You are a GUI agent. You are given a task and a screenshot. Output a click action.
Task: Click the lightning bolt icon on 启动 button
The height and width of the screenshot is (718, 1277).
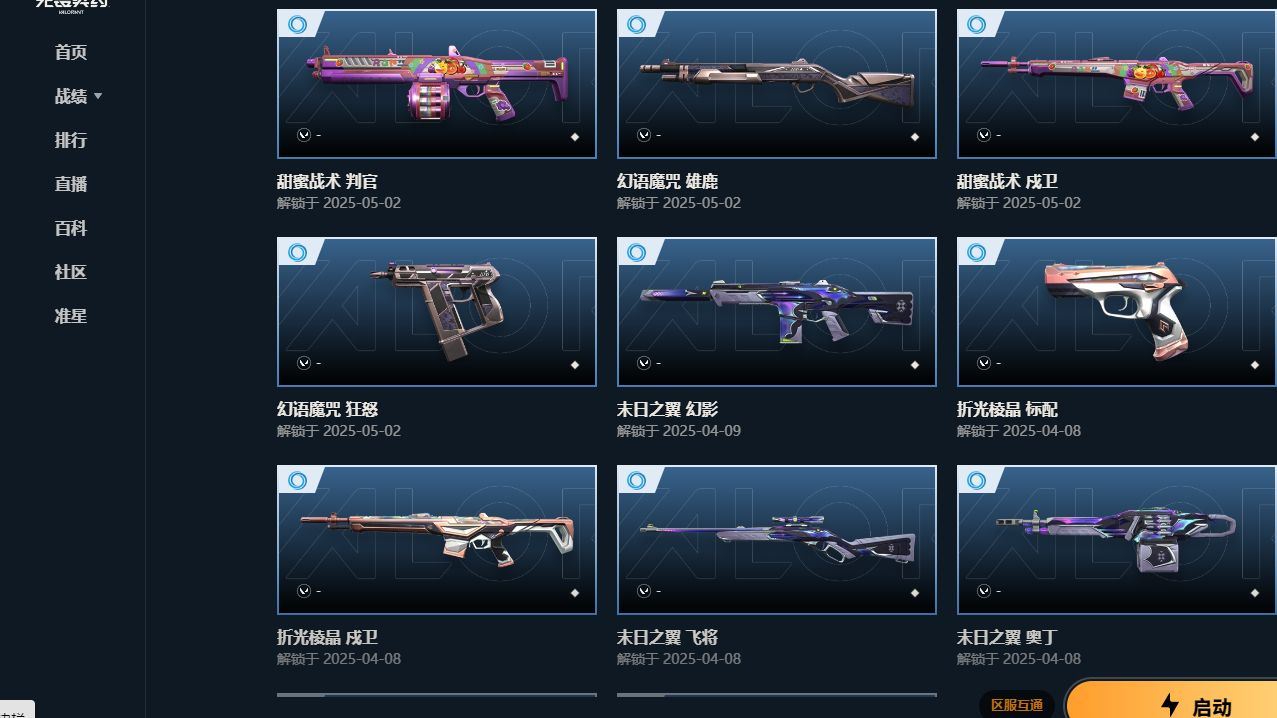pos(1170,705)
